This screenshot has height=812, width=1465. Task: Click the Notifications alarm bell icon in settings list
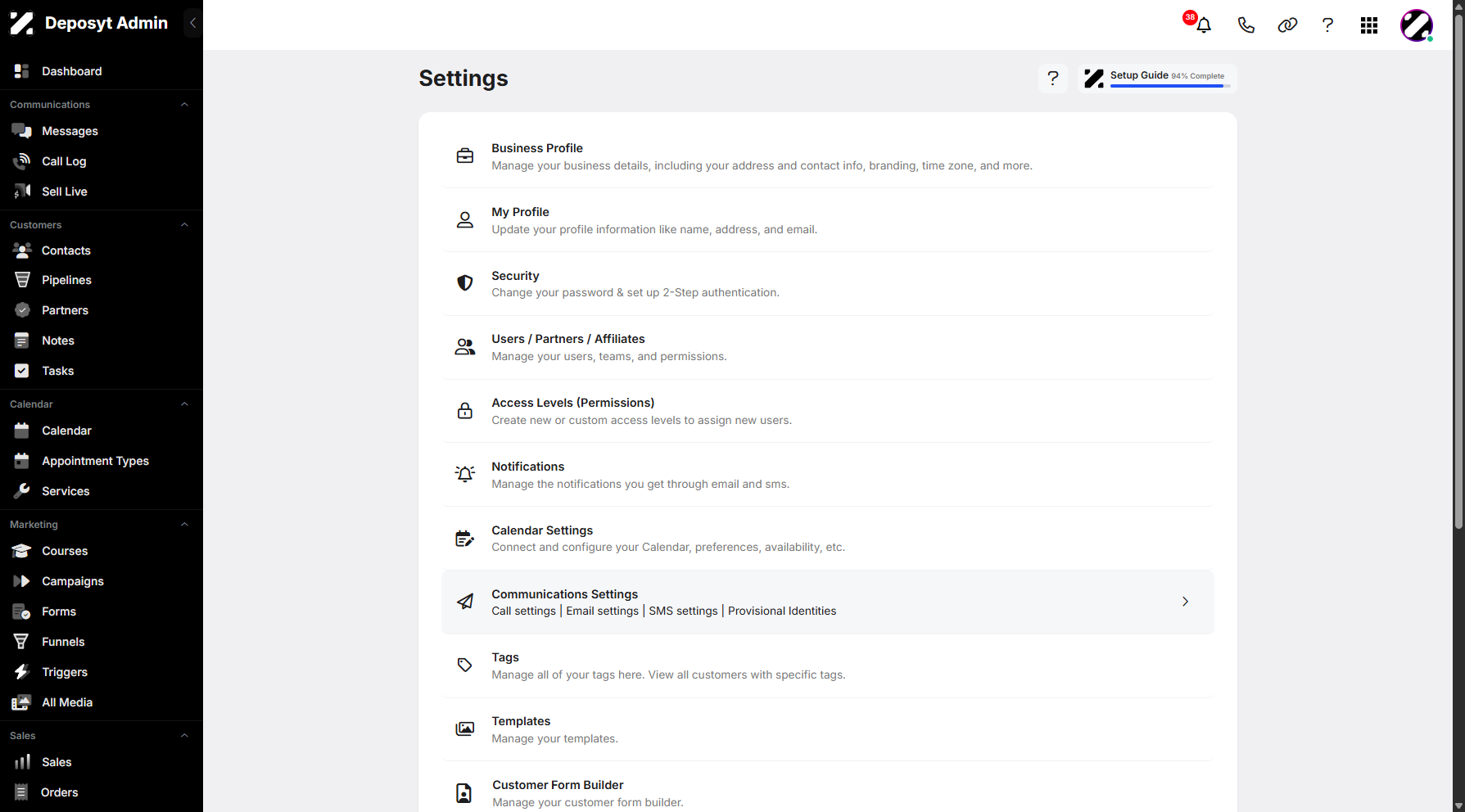(x=465, y=474)
